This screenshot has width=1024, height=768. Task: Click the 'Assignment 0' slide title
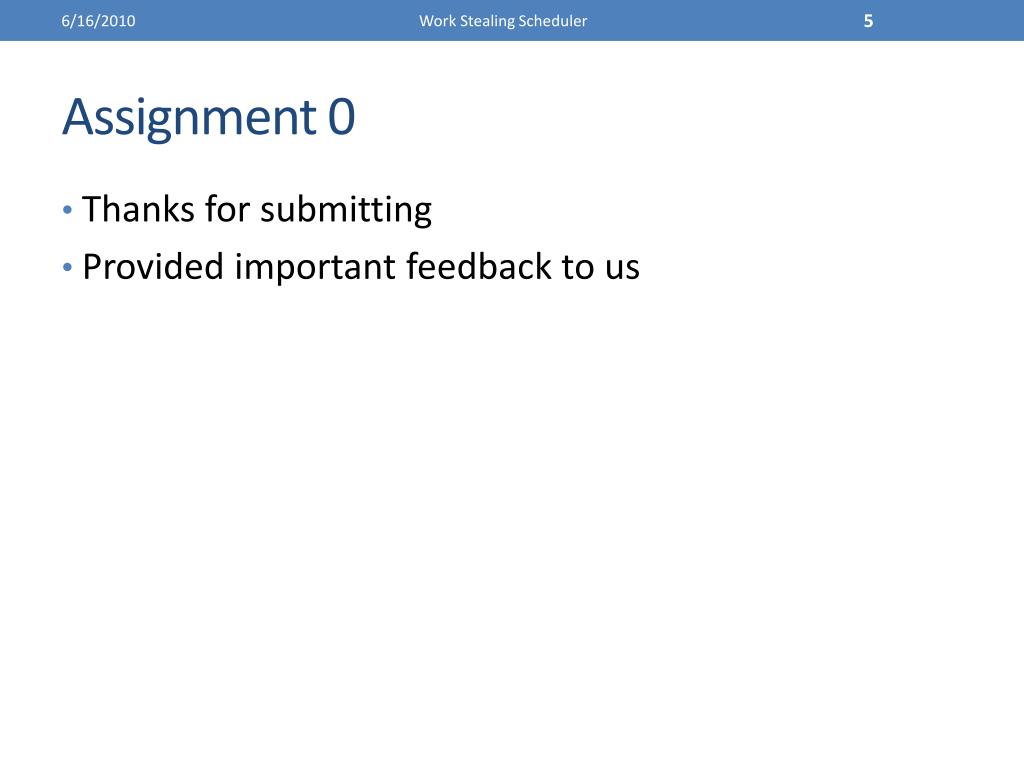(208, 117)
